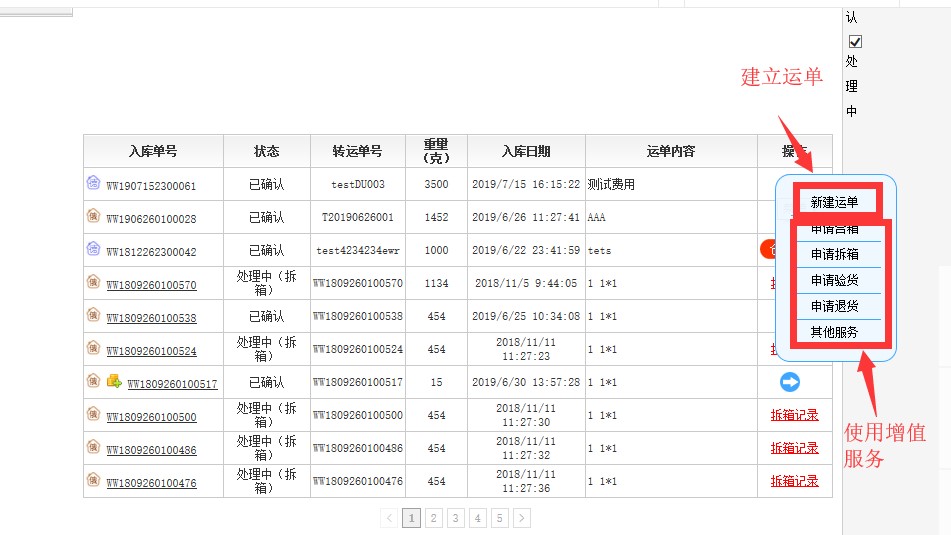This screenshot has width=951, height=535.
Task: Open inbound order link WW1809260100570
Action: click(152, 285)
